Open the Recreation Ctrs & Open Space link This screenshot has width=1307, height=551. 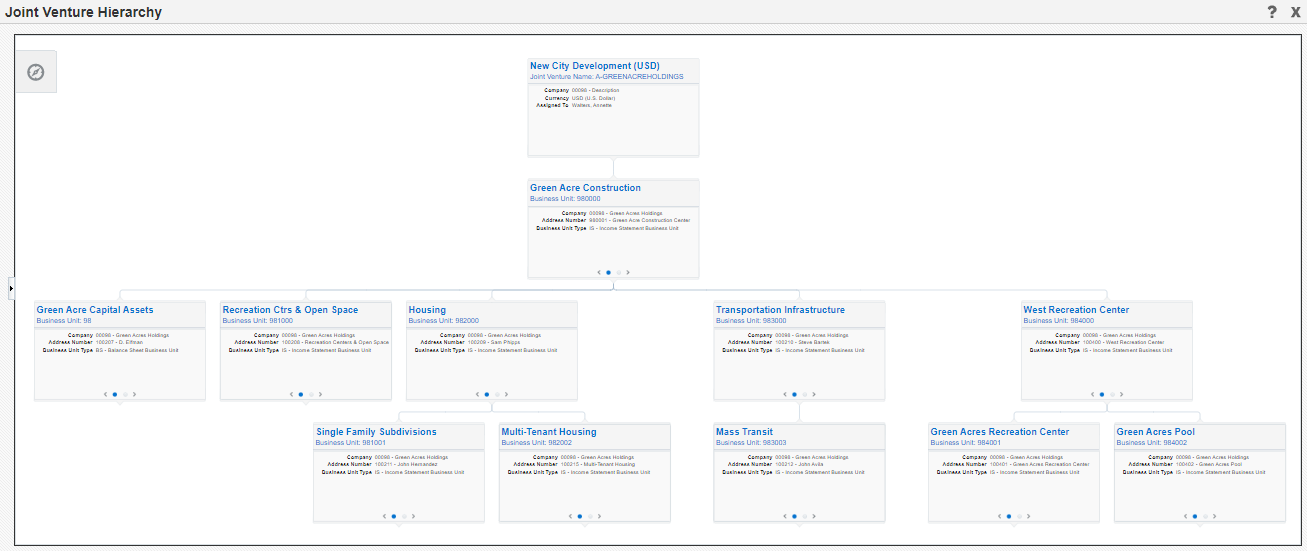pyautogui.click(x=290, y=310)
